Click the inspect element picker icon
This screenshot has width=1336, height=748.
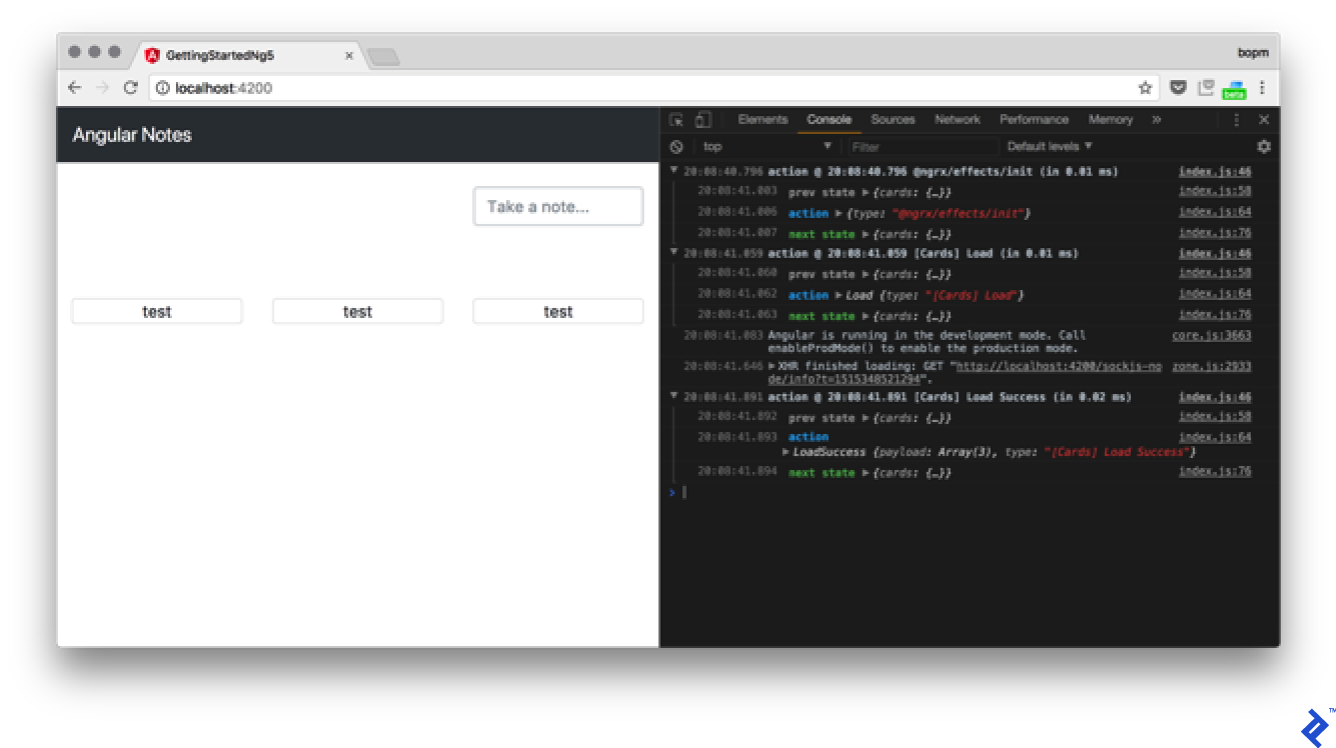click(676, 120)
